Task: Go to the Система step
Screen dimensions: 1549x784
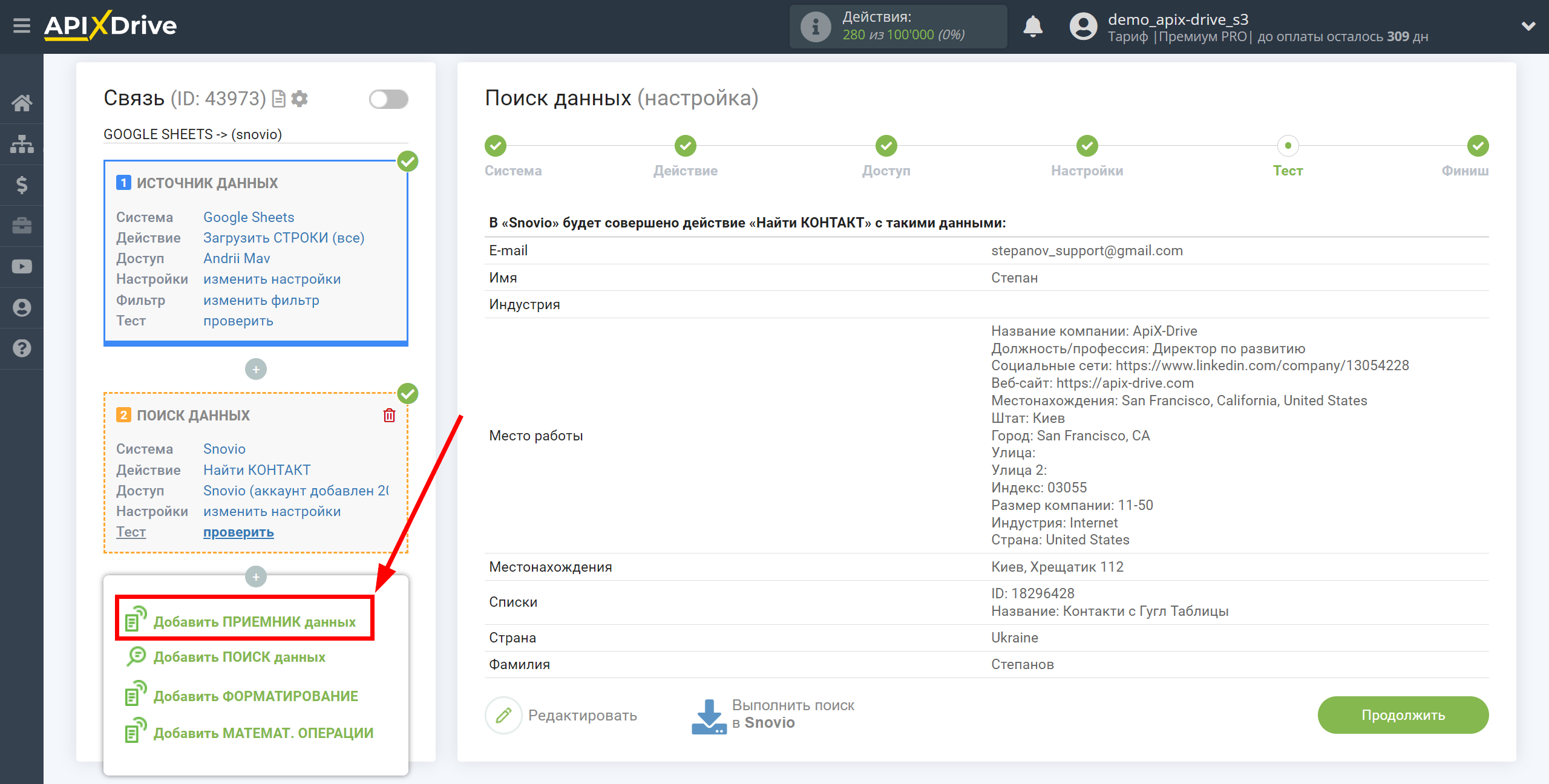Action: pos(496,146)
